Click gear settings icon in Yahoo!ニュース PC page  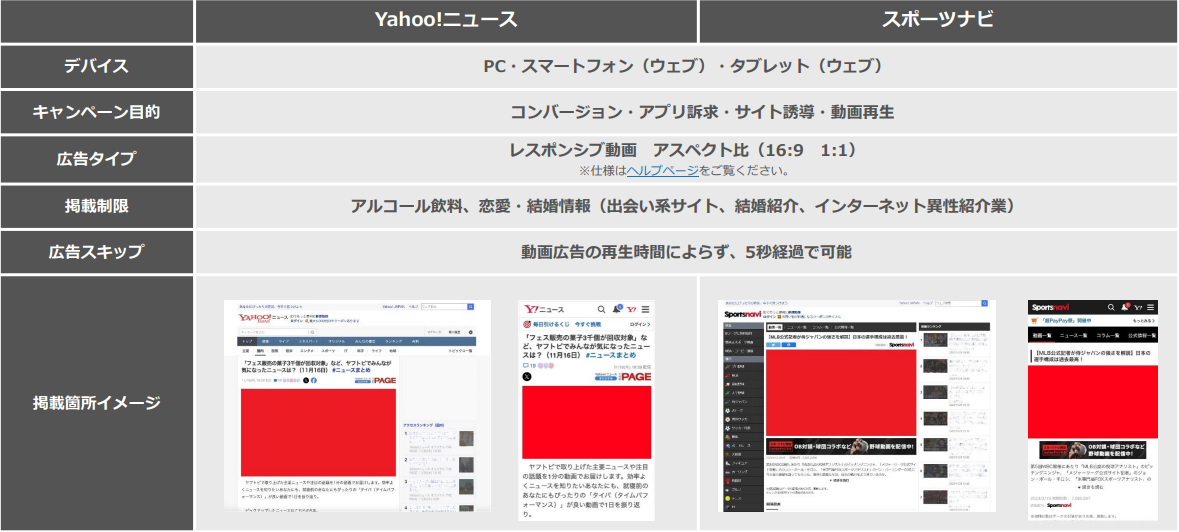tap(471, 332)
